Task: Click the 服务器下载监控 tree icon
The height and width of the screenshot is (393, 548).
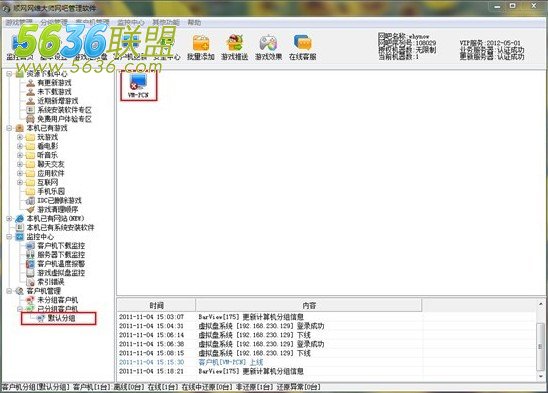Action: click(31, 255)
